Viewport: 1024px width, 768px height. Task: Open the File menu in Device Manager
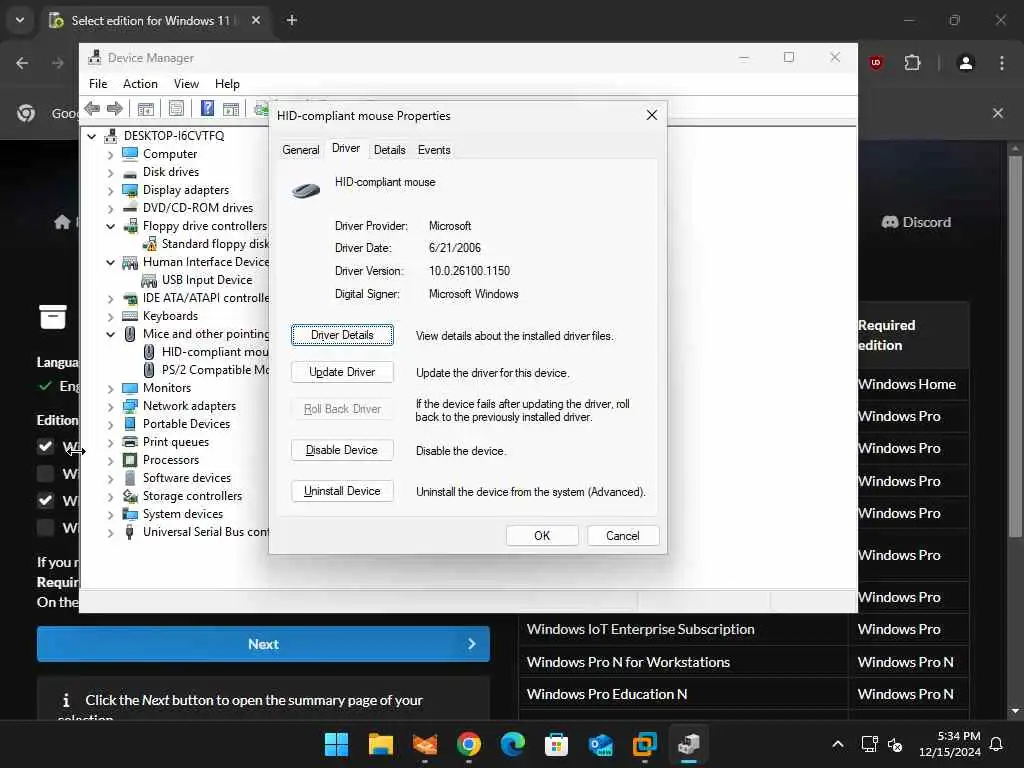pyautogui.click(x=98, y=84)
